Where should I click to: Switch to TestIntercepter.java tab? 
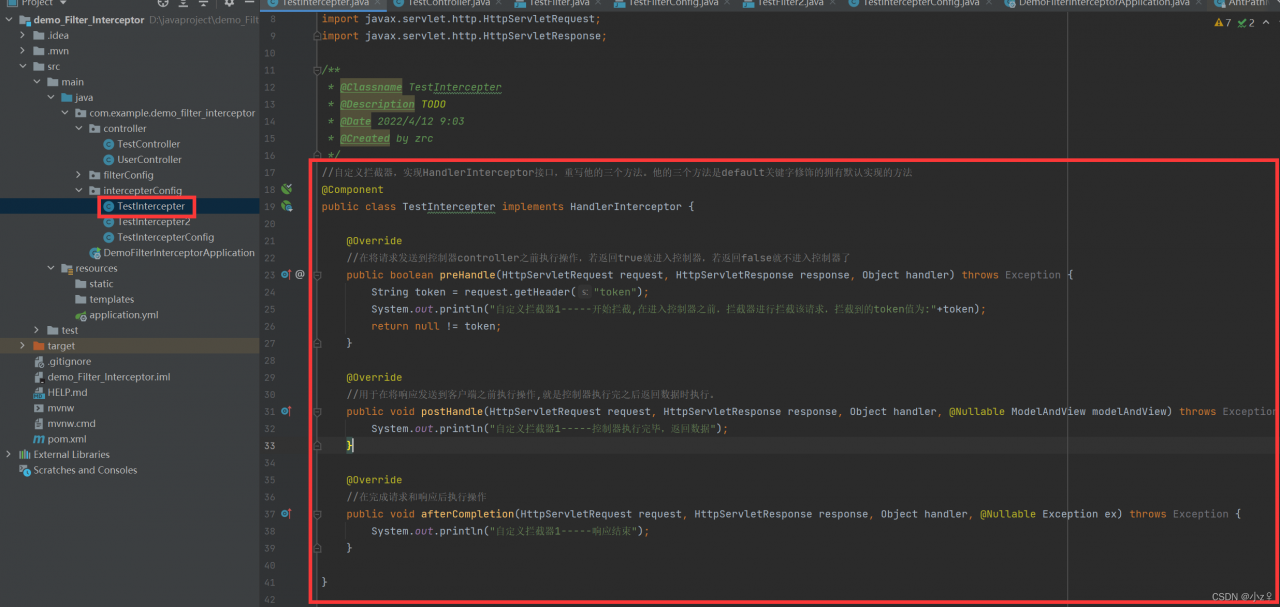(x=325, y=3)
